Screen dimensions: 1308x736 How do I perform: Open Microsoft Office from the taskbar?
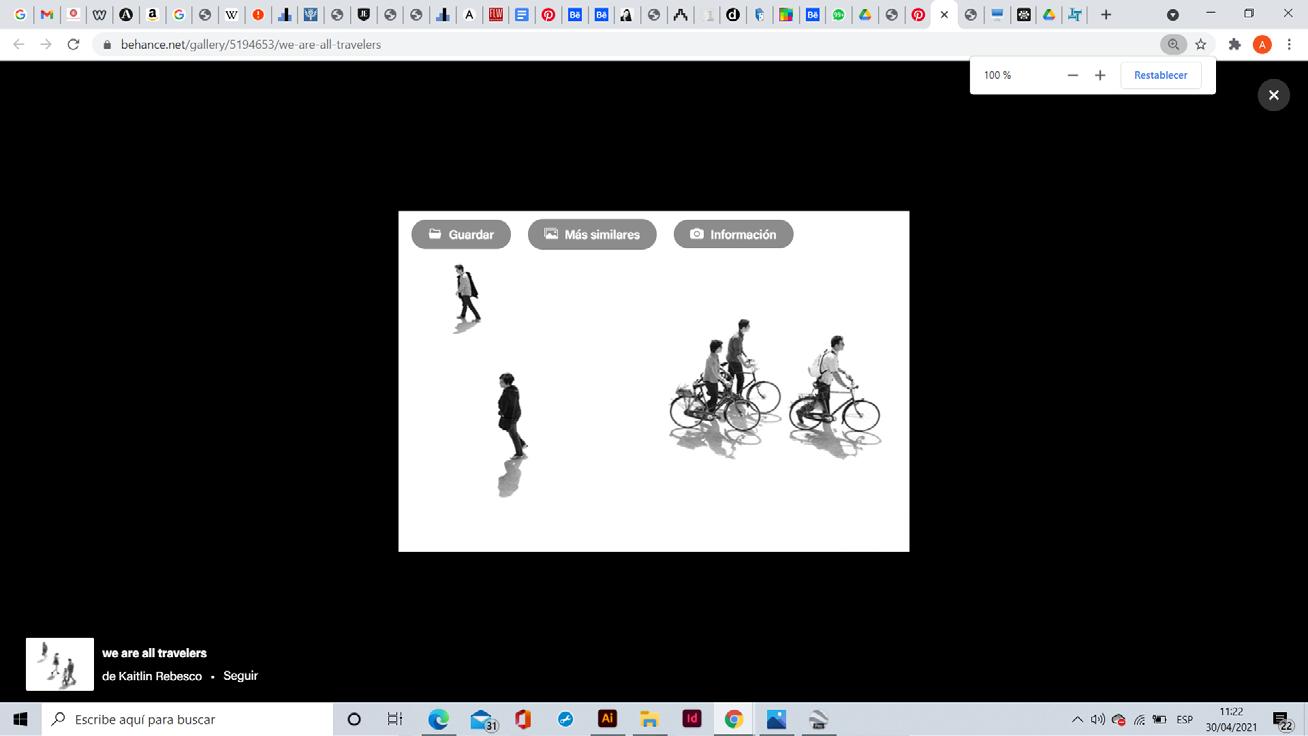(522, 719)
